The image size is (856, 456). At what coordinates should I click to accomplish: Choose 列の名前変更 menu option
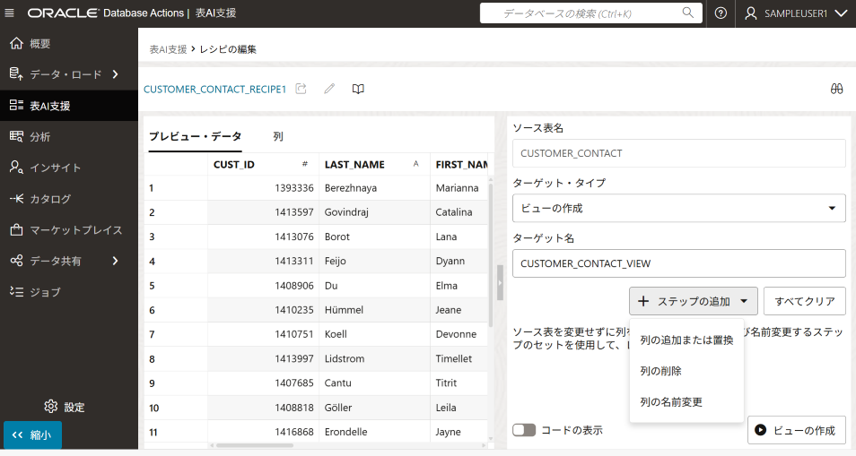click(x=687, y=402)
